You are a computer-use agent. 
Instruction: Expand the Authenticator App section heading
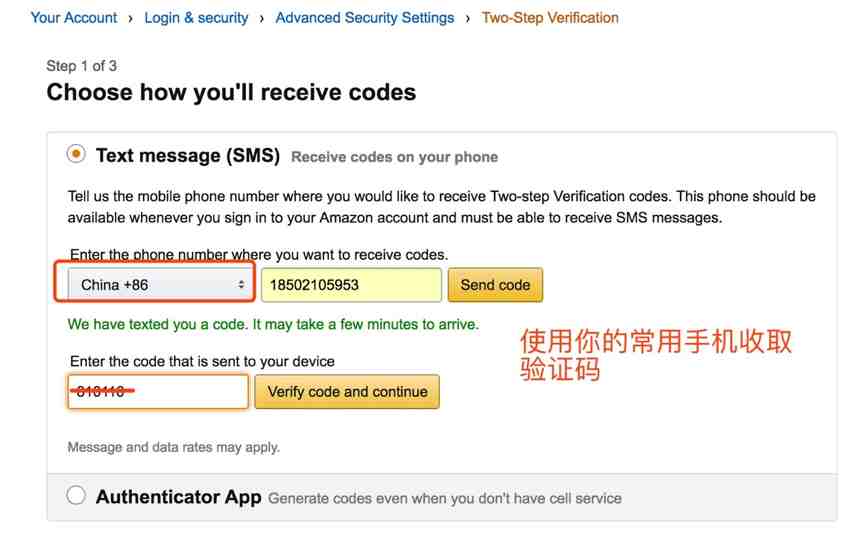pyautogui.click(x=178, y=497)
